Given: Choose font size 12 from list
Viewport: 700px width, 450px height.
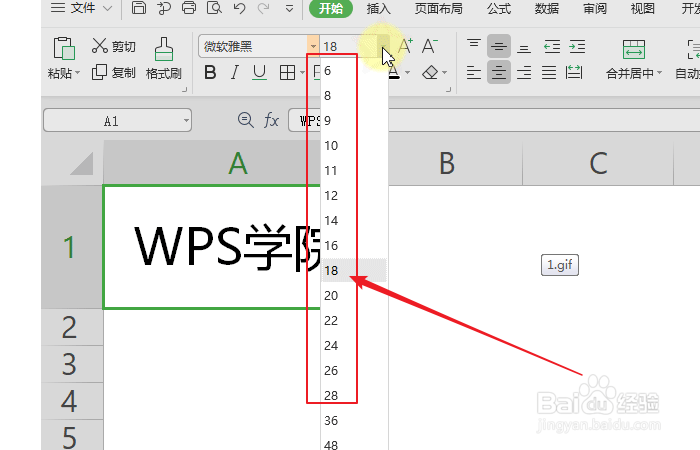Looking at the screenshot, I should click(x=354, y=196).
